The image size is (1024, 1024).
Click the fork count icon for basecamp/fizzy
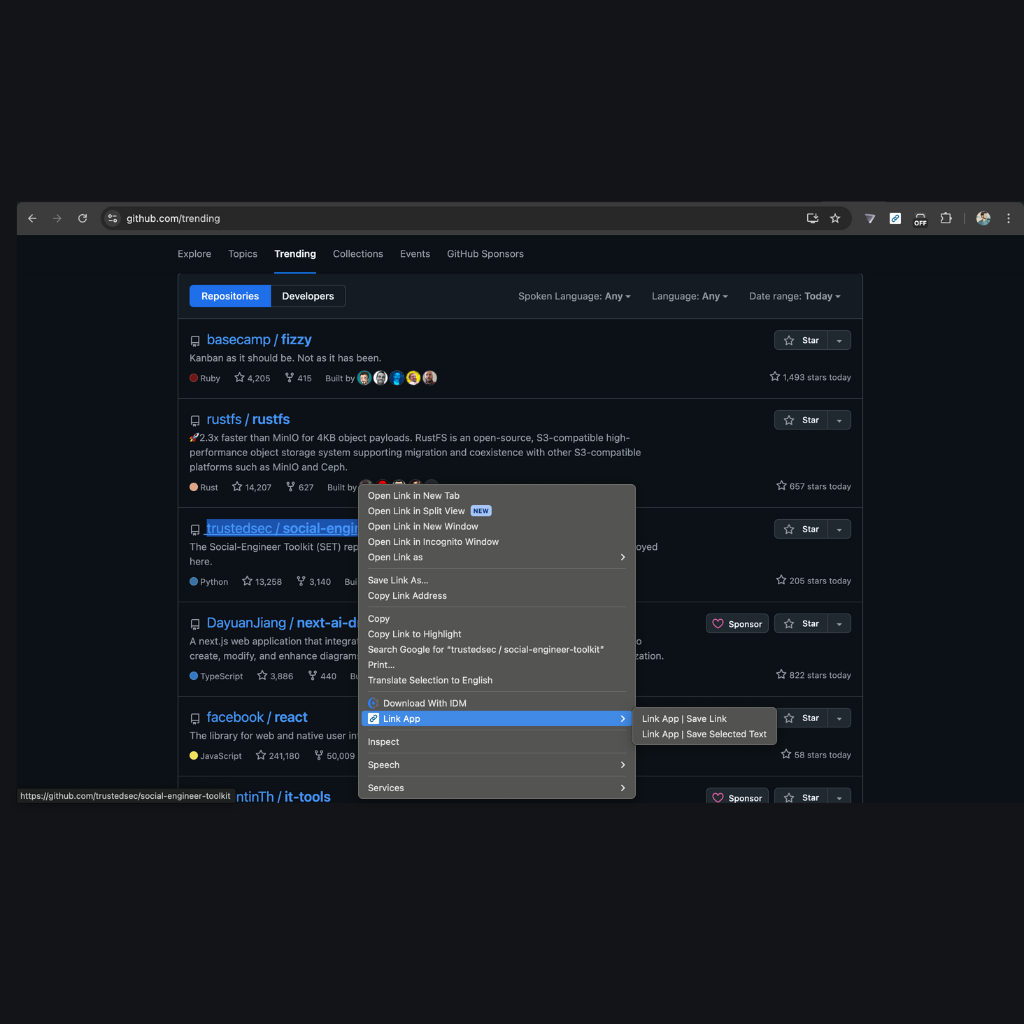[290, 378]
